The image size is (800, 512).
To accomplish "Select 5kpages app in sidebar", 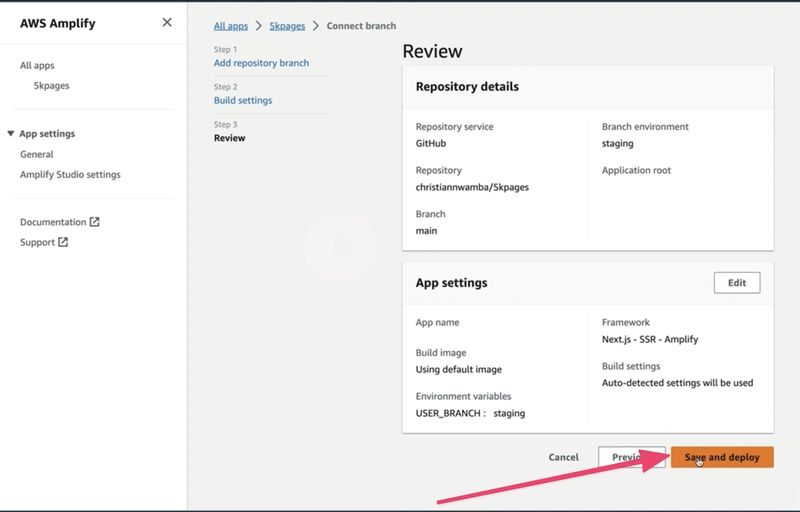I will (52, 86).
